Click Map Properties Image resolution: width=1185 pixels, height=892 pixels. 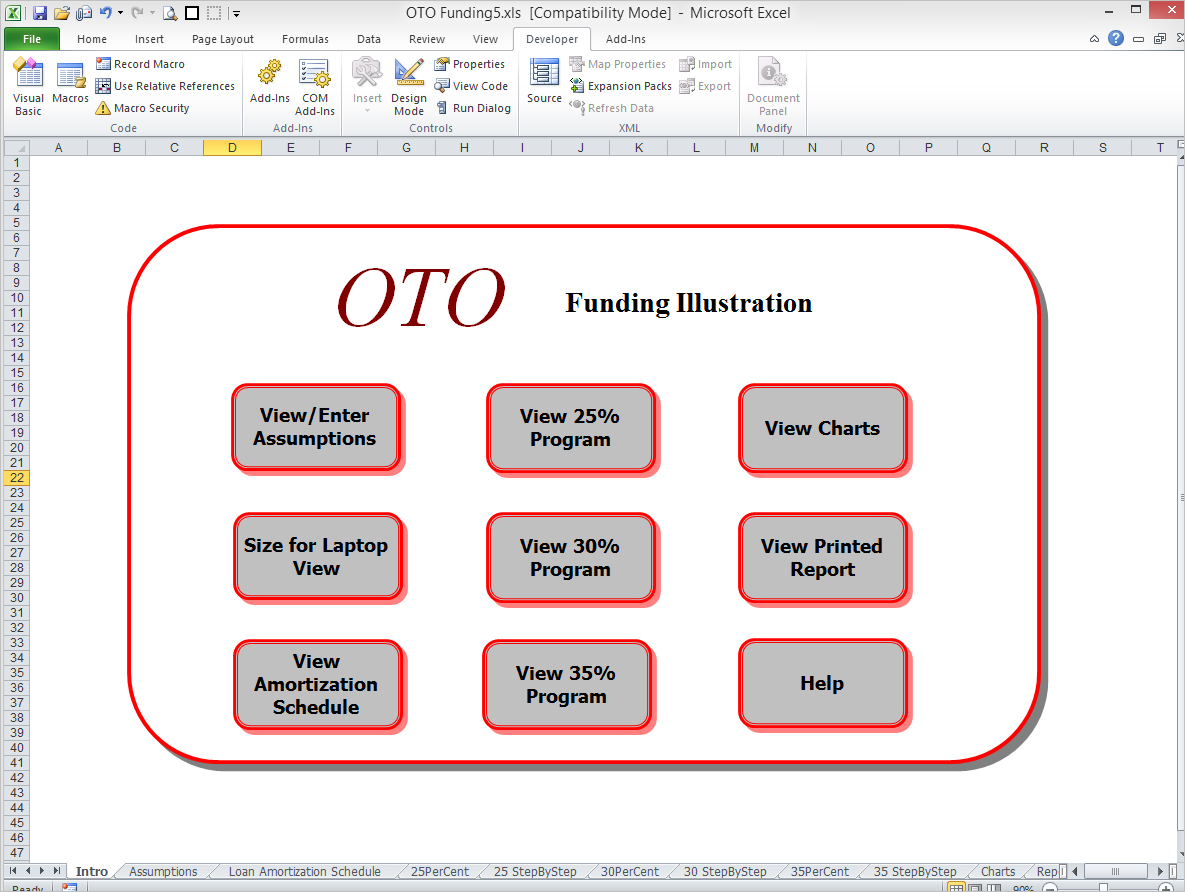[617, 64]
